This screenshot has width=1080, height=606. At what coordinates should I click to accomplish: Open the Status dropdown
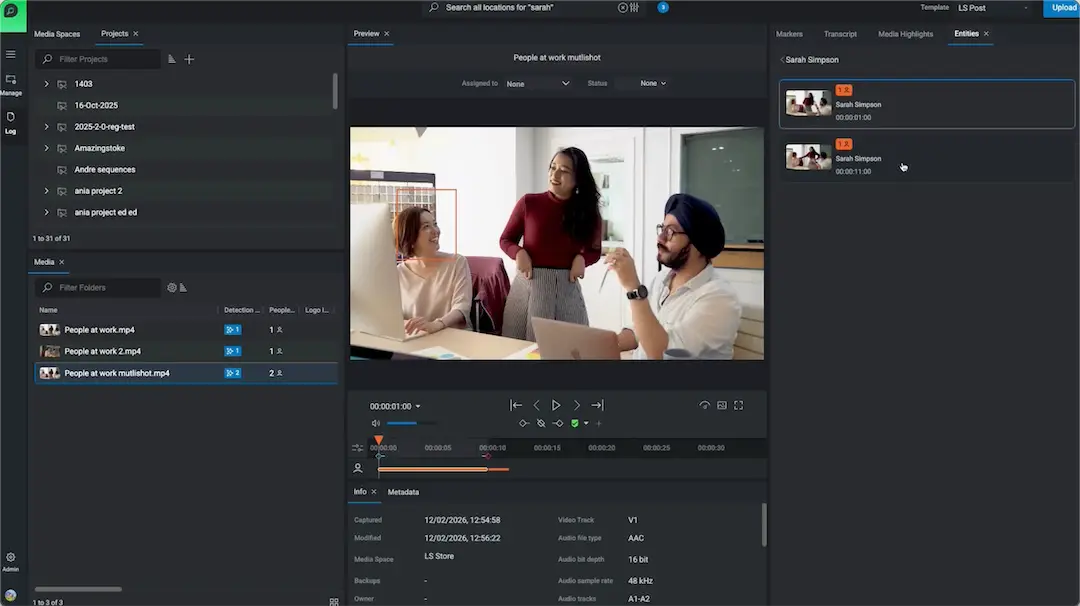tap(653, 84)
